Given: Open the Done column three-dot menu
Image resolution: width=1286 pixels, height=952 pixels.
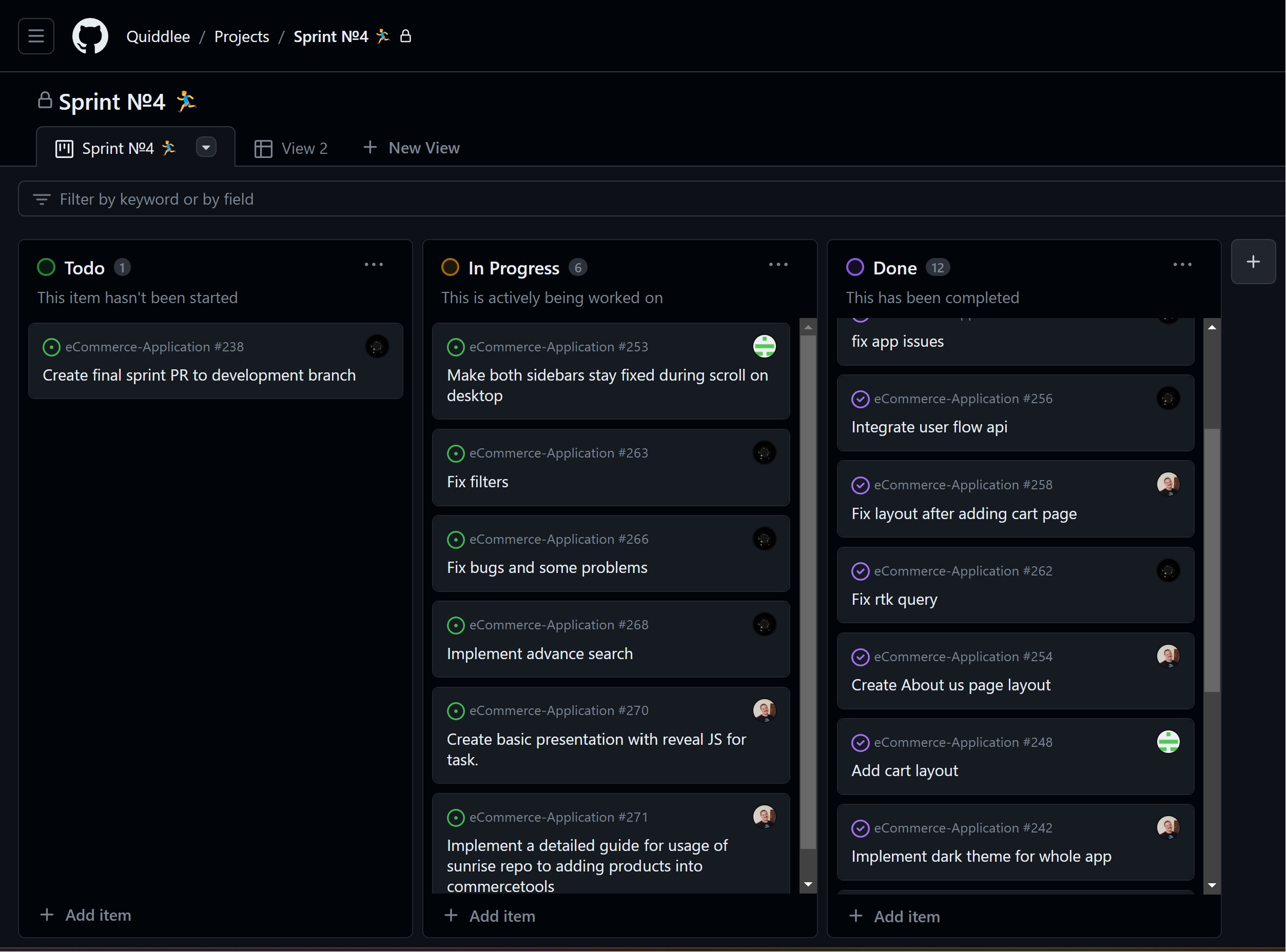Looking at the screenshot, I should tap(1182, 265).
